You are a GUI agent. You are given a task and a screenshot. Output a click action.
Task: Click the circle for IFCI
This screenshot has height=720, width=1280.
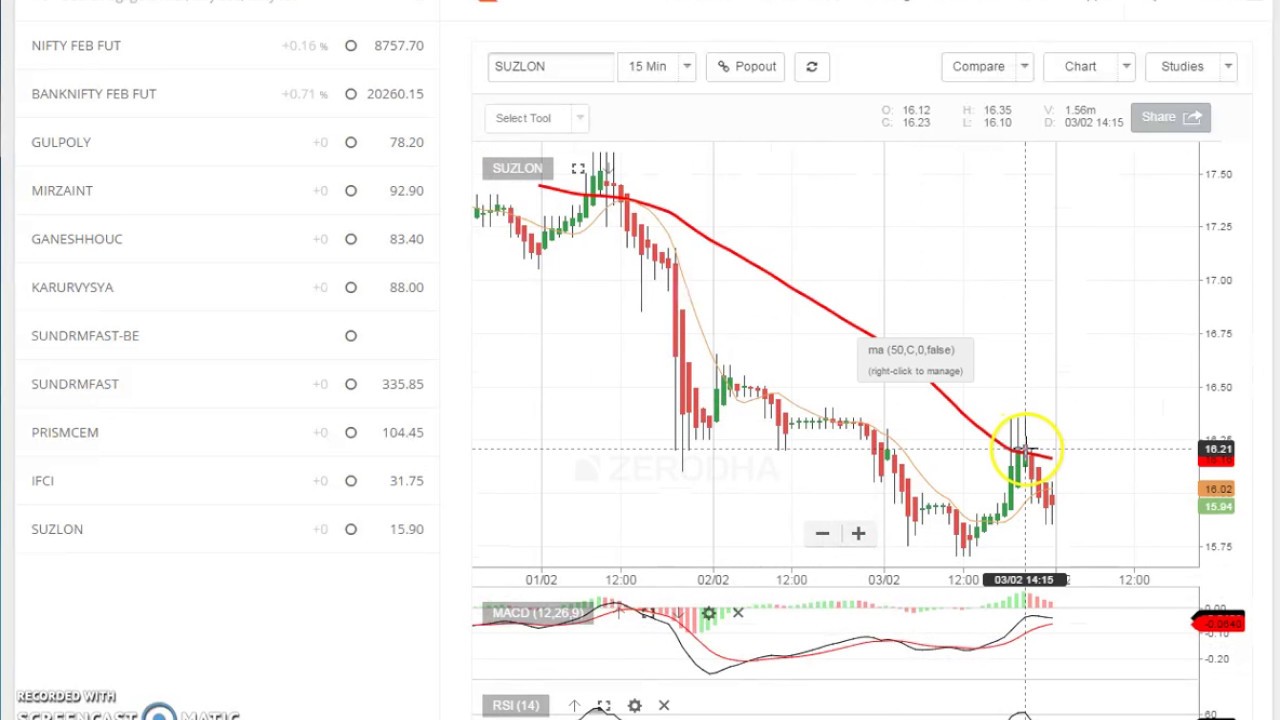tap(351, 481)
